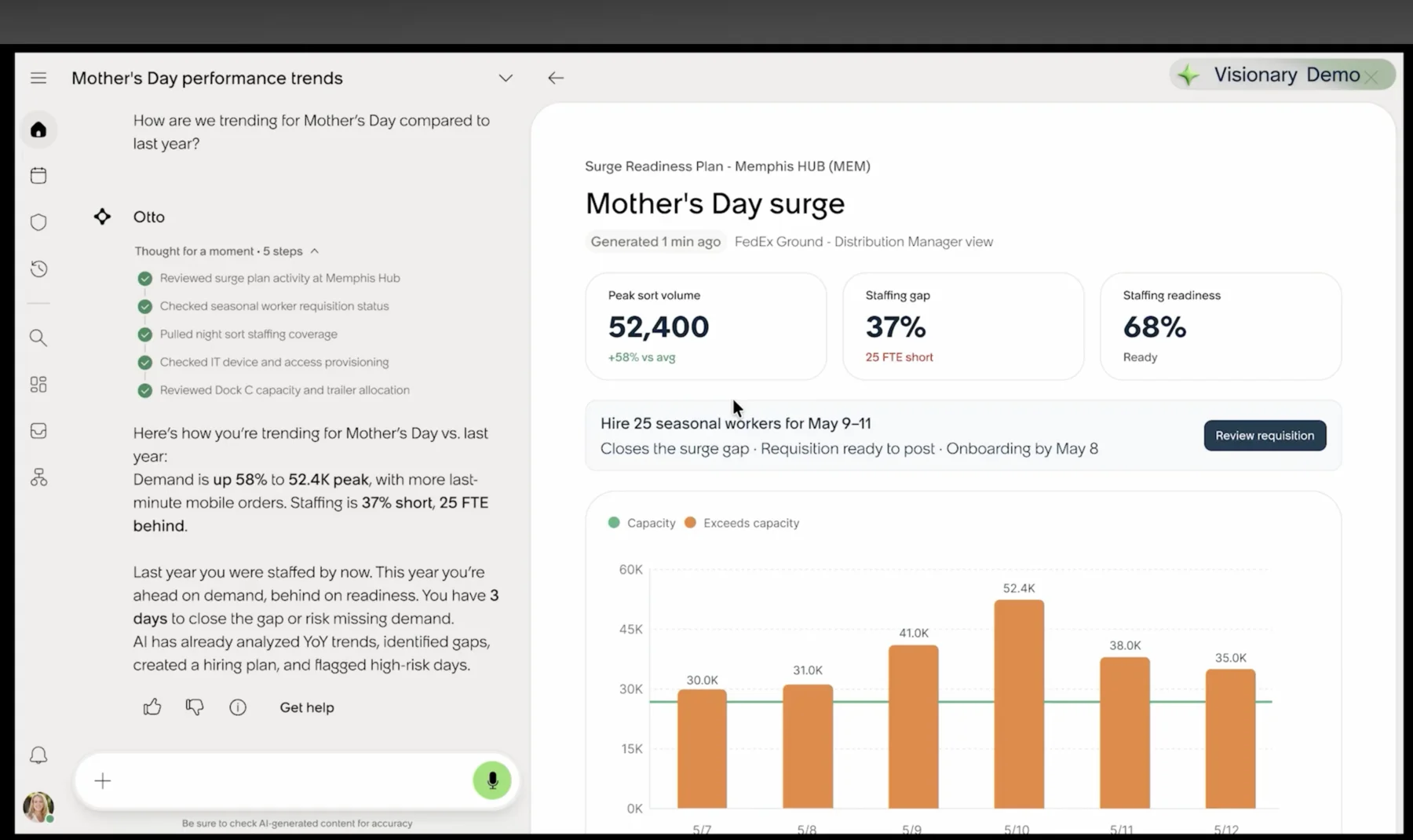Click the 'Generated 1 min ago' tag

tap(655, 242)
